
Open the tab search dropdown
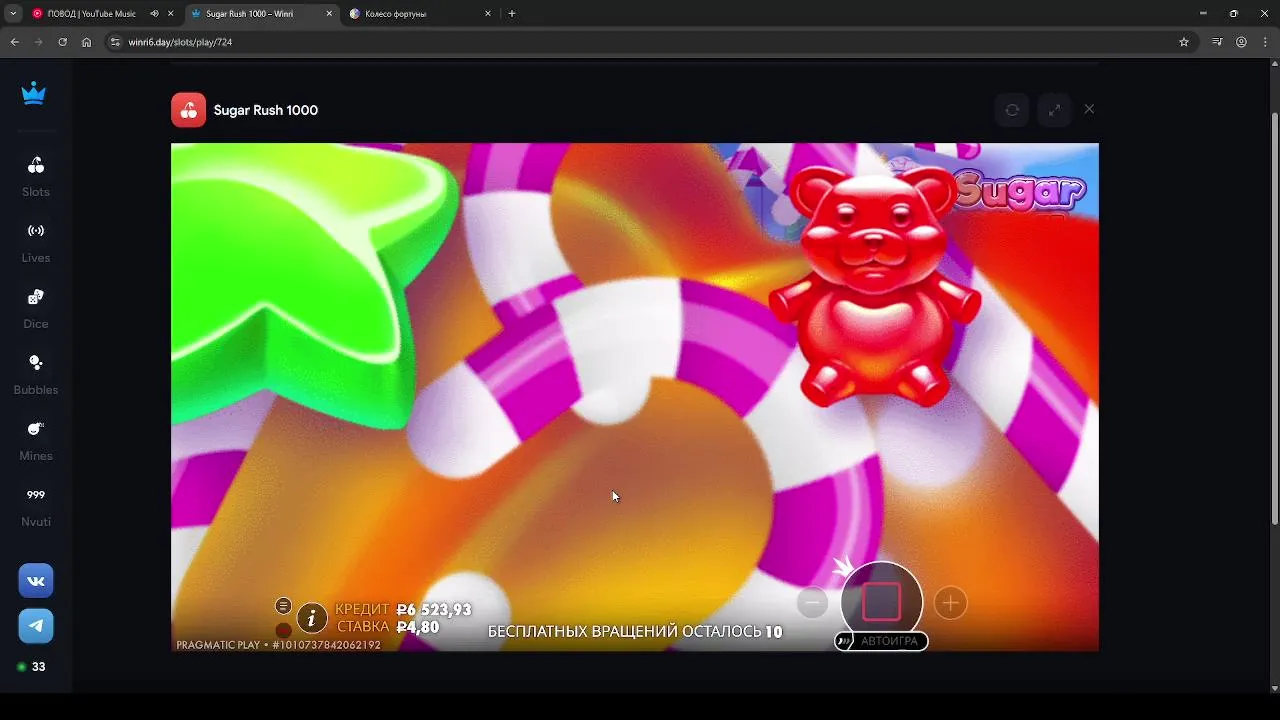13,14
